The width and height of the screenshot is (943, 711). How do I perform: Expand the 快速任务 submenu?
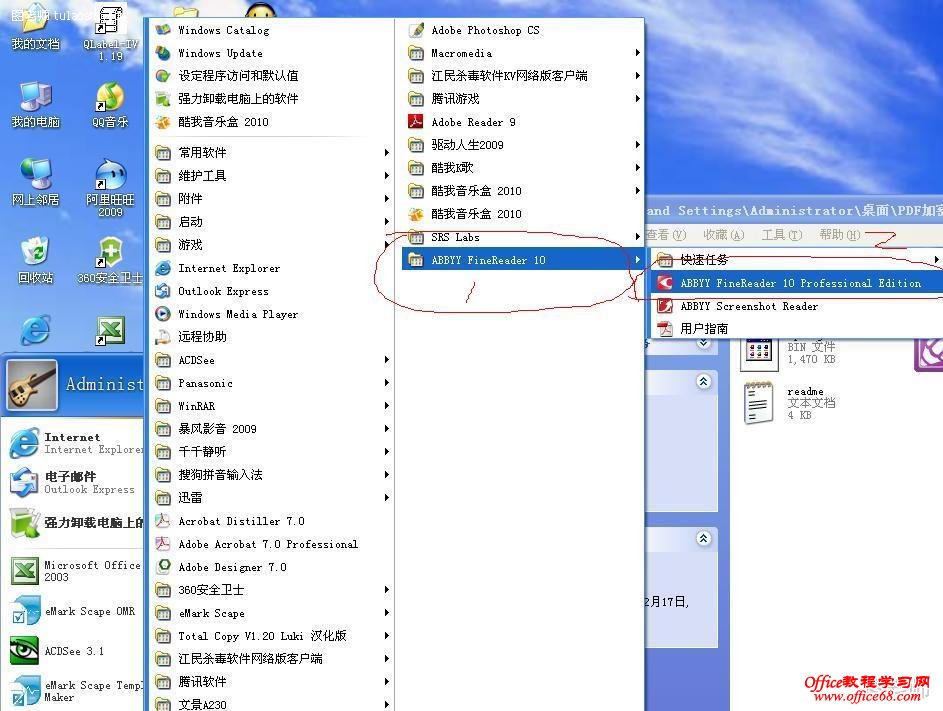[797, 260]
